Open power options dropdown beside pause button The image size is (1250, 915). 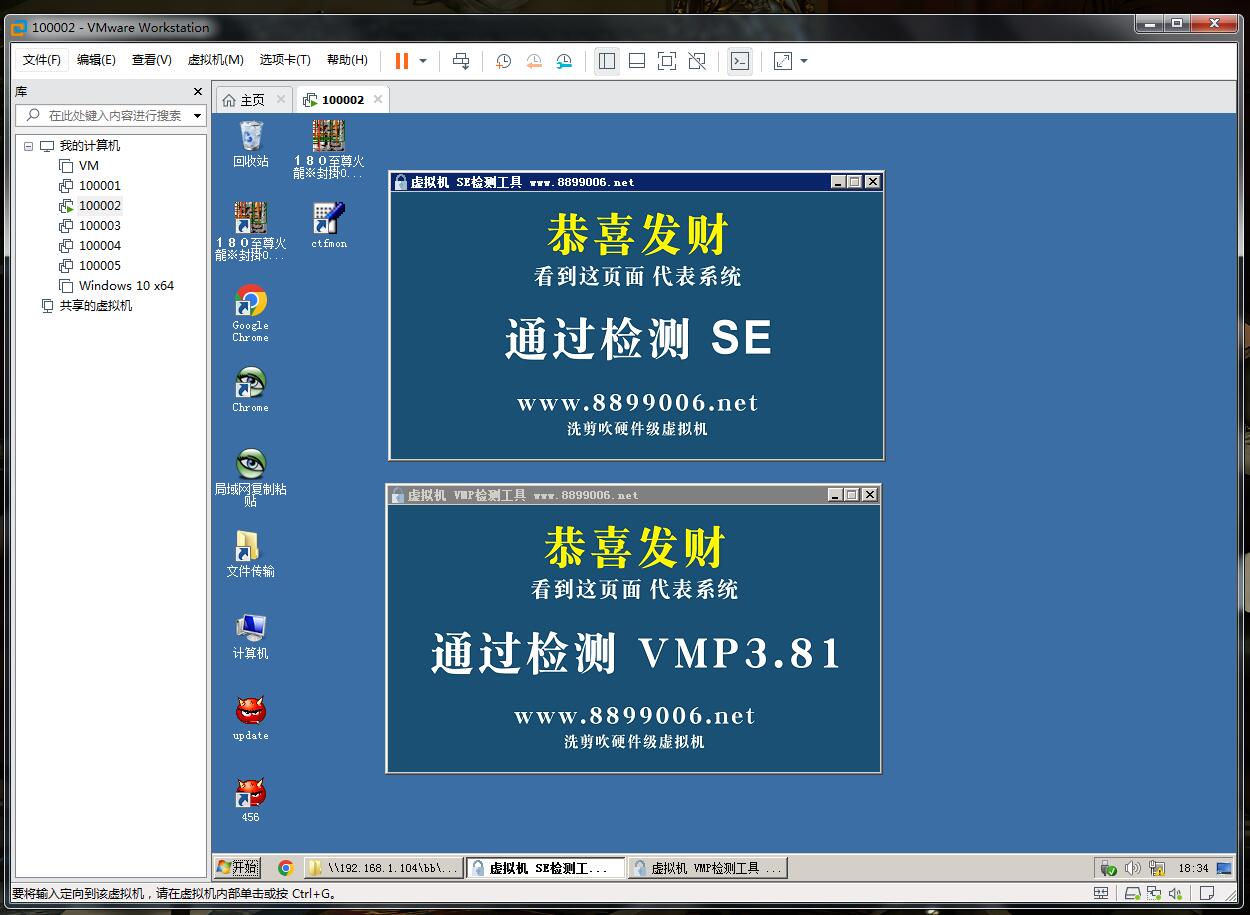pos(423,61)
